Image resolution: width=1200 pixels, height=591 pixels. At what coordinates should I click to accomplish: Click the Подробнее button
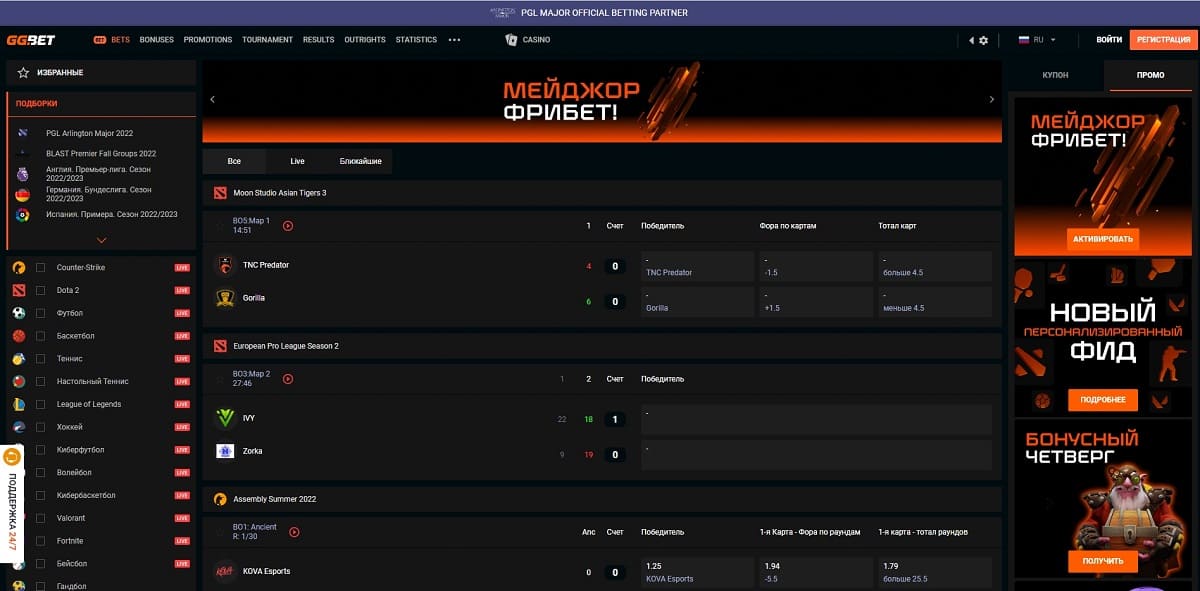(1103, 400)
